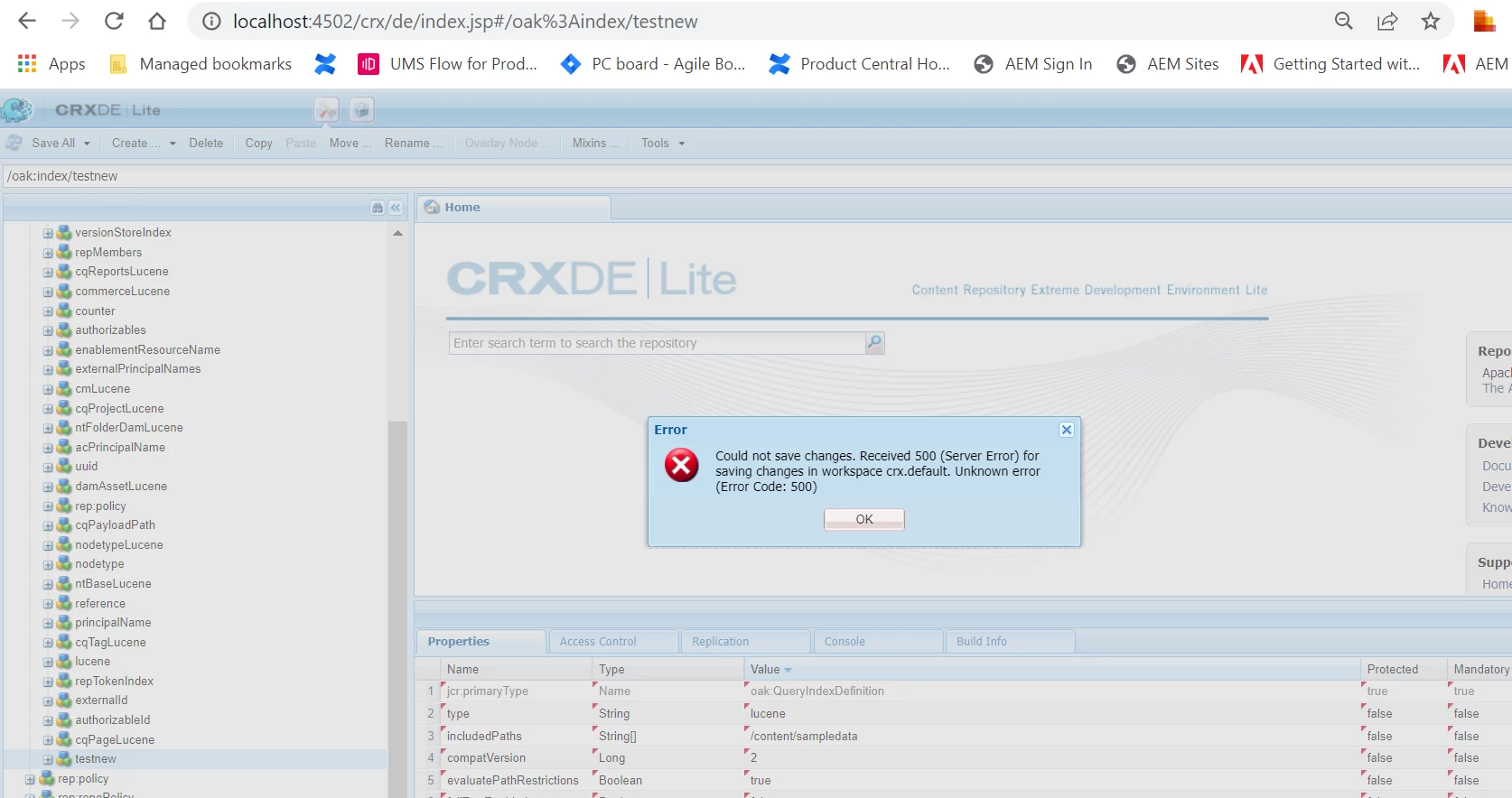Select the cmLucene node icon
This screenshot has width=1512, height=798.
coord(64,388)
